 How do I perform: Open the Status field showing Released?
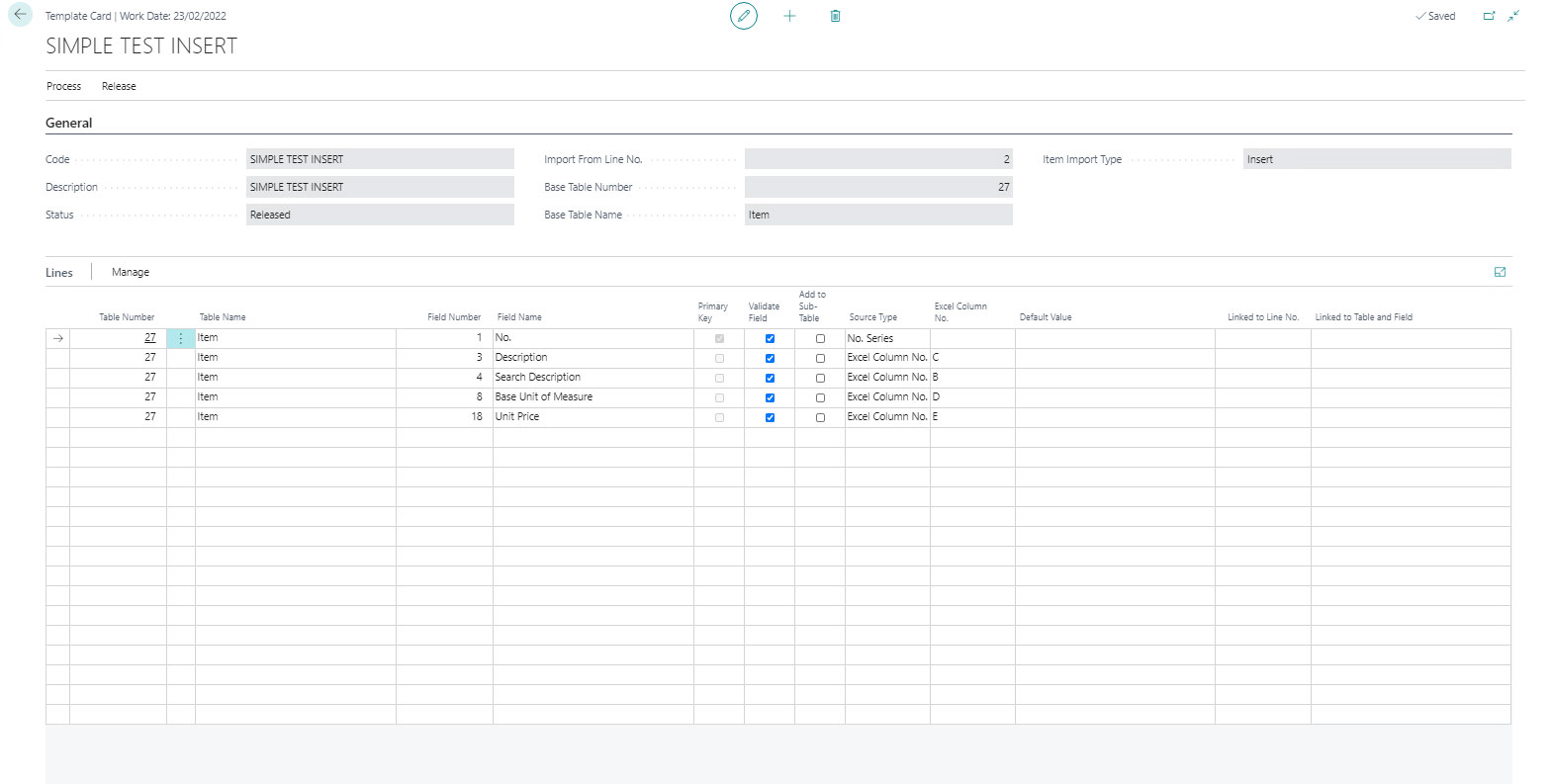pyautogui.click(x=380, y=215)
